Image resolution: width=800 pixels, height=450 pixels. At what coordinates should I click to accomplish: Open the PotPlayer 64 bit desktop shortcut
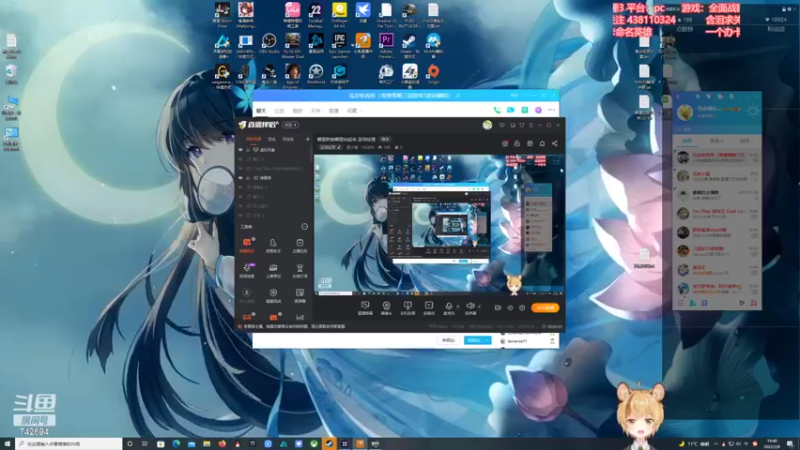339,14
